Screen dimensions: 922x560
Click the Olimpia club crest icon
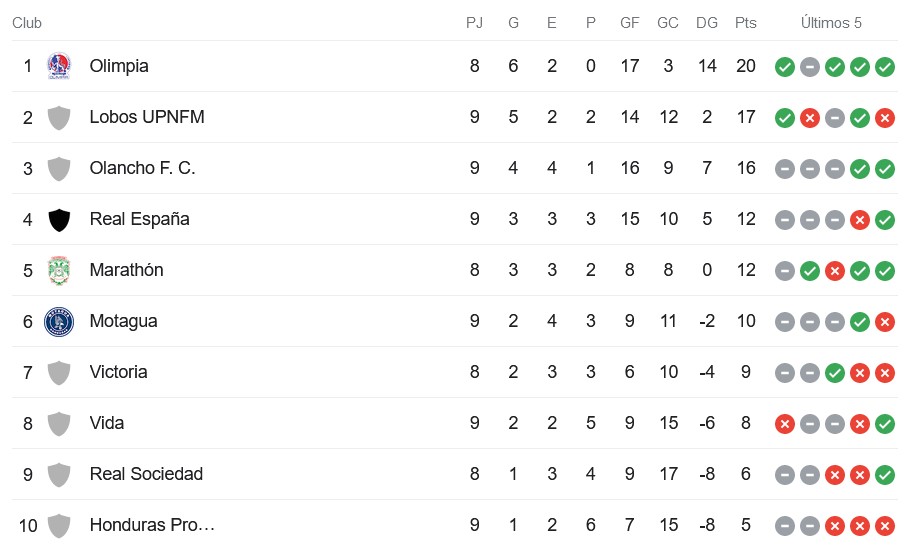(59, 66)
